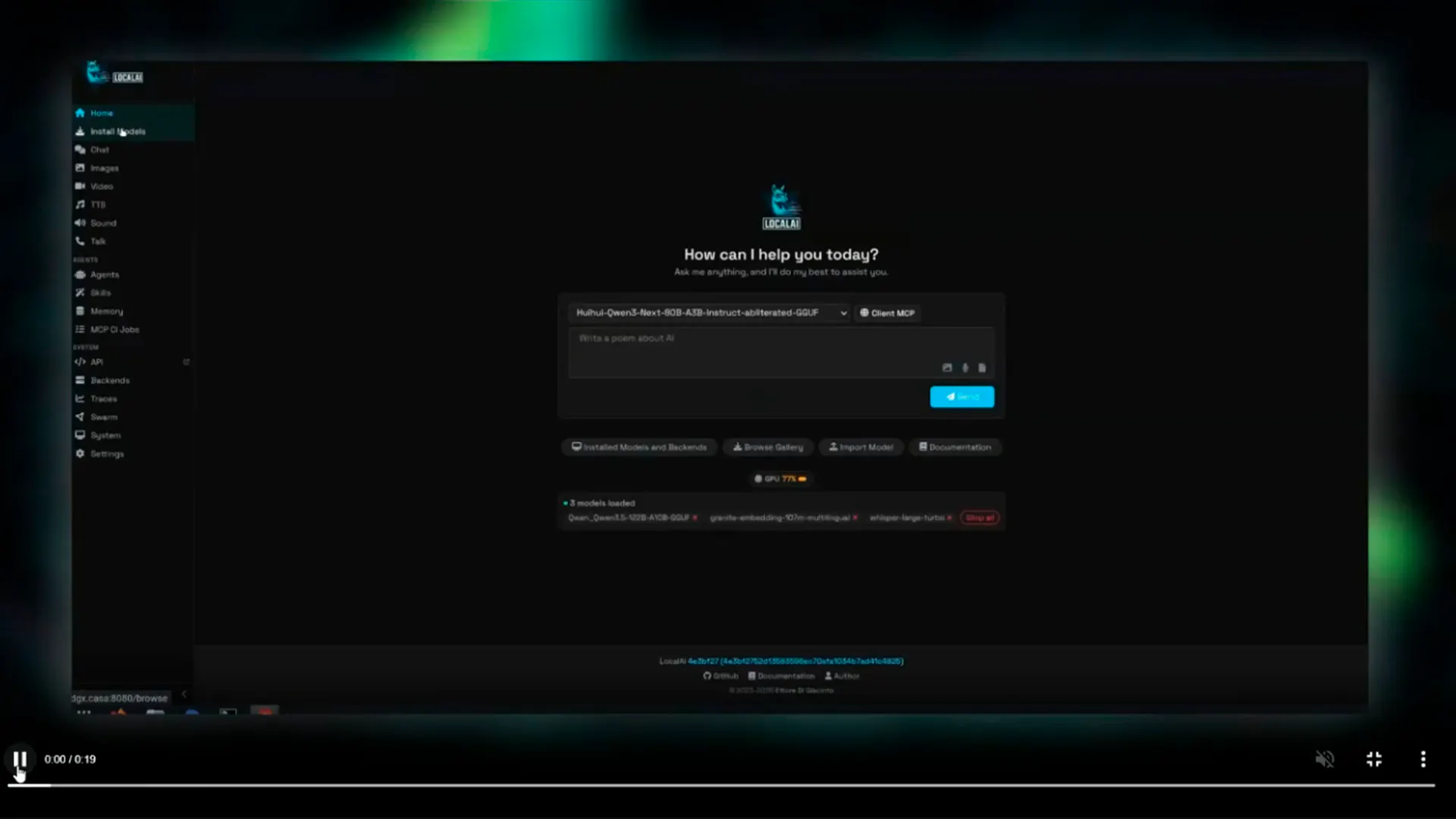Click the LocalAI logo in the sidebar header
The image size is (1456, 819).
[115, 73]
